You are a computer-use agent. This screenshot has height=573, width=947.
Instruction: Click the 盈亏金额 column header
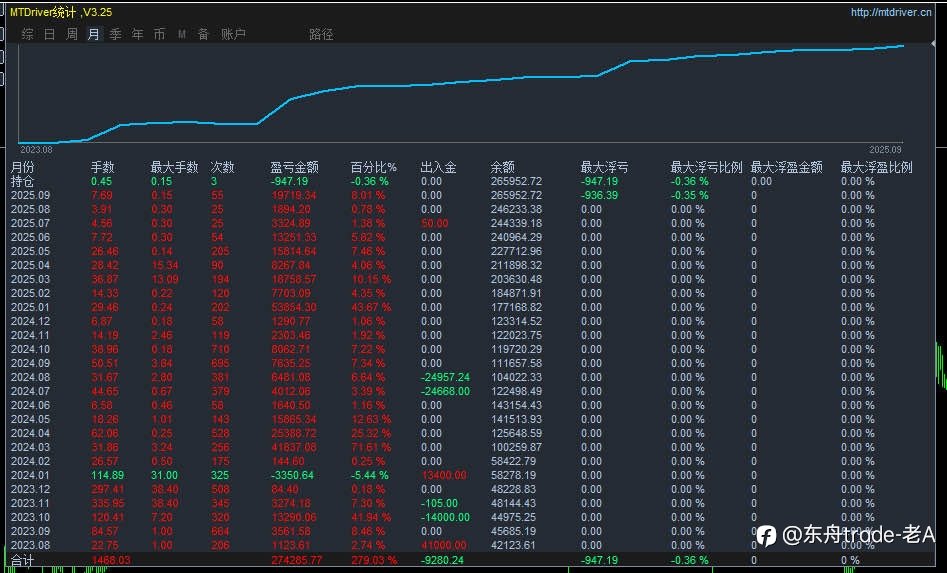pyautogui.click(x=294, y=167)
